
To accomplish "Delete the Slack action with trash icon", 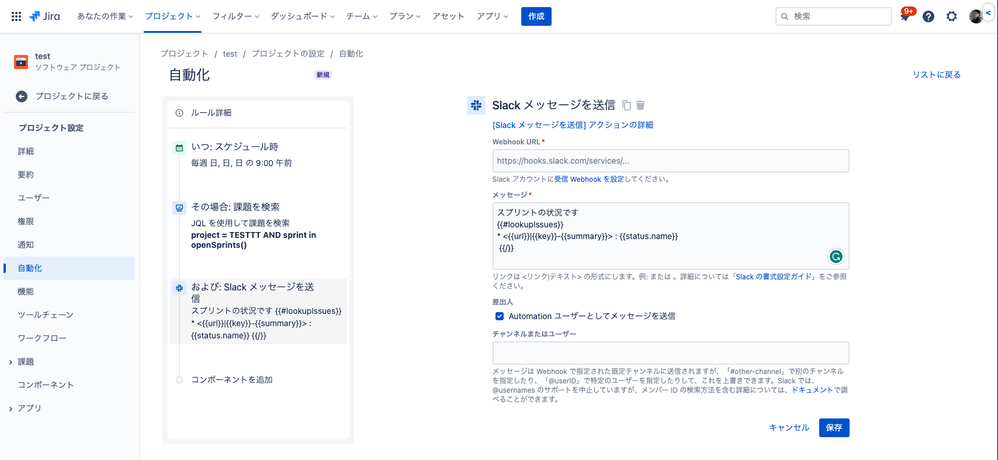I will [640, 105].
